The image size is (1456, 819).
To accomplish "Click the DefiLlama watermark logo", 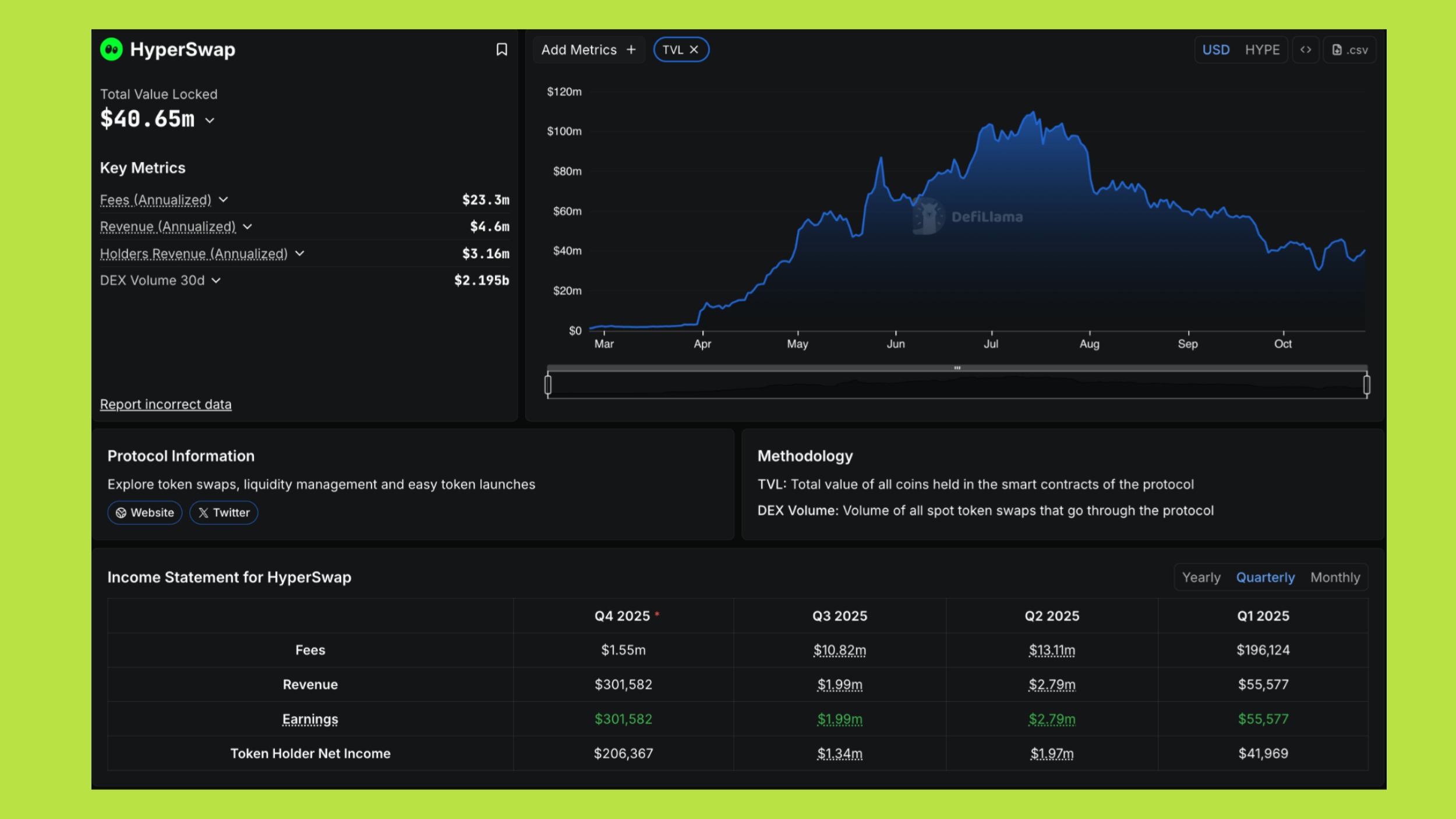I will coord(928,217).
